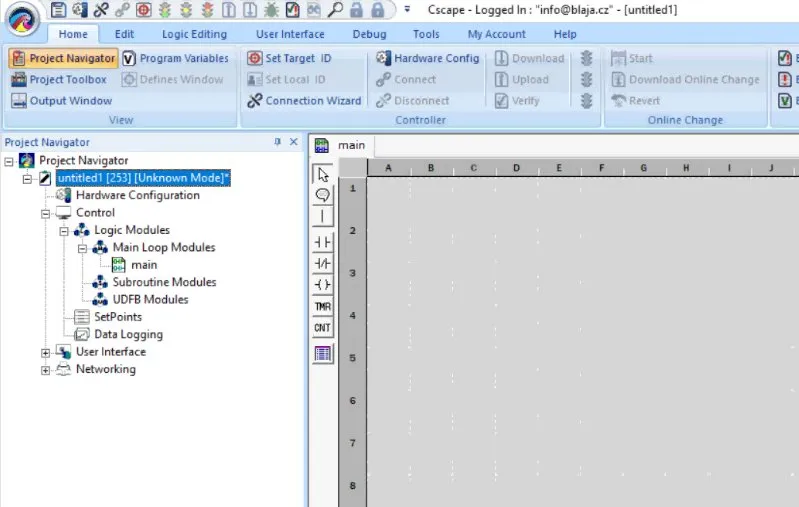Choose the TMR timer element
Screen dimensions: 799x507
pos(322,306)
